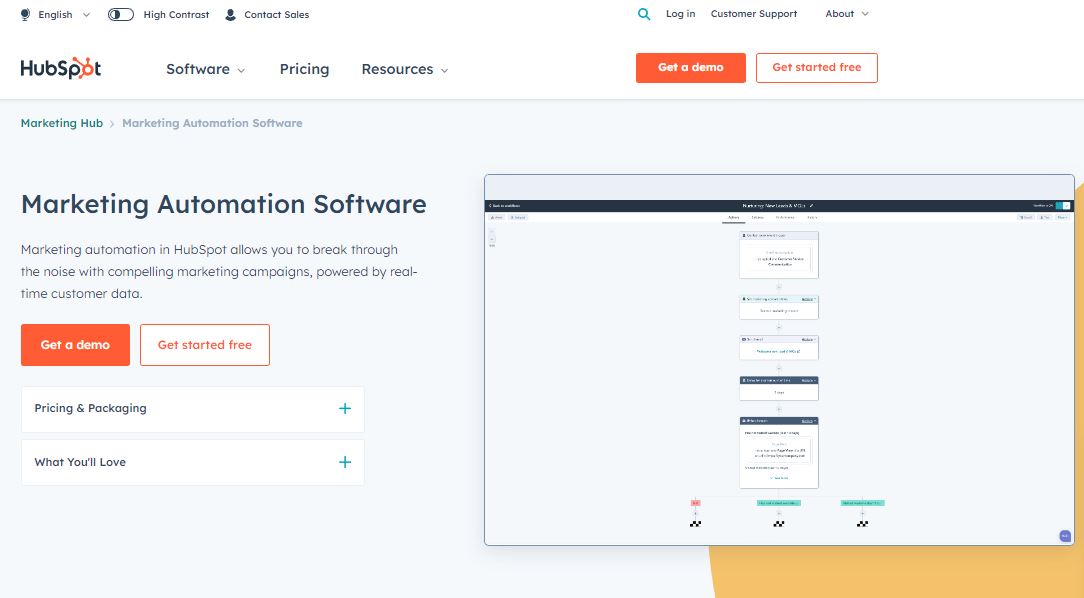Screen dimensions: 1084x598
Task: Open the Software menu
Action: point(205,69)
